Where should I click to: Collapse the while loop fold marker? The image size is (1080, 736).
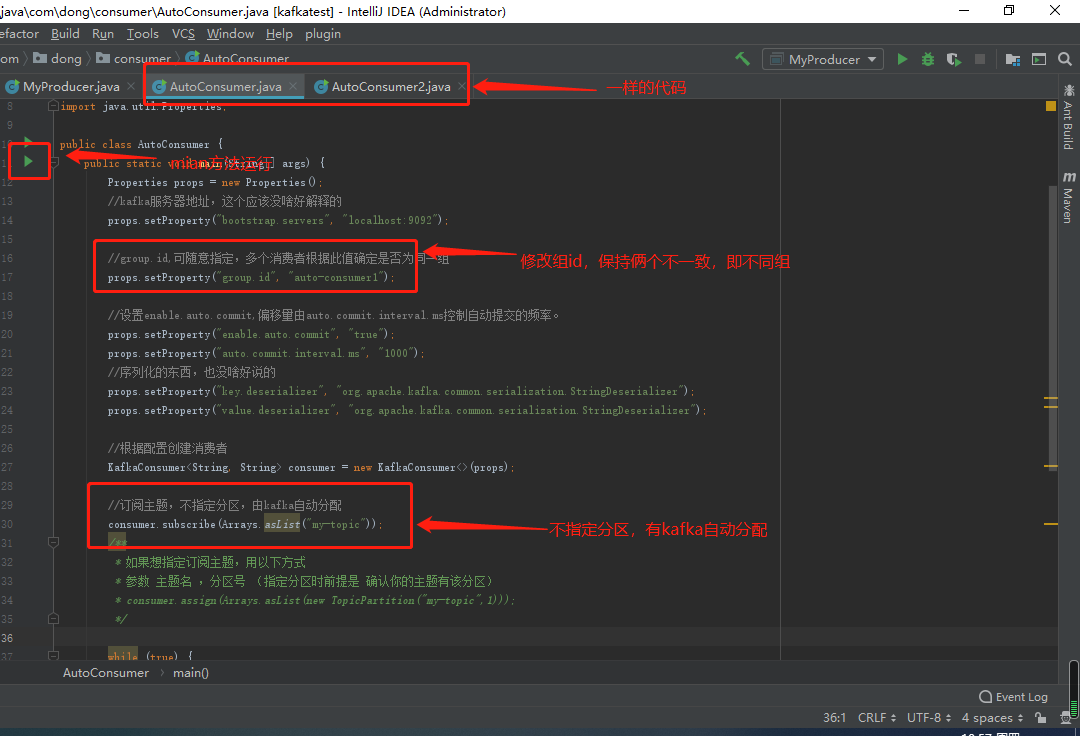(53, 656)
